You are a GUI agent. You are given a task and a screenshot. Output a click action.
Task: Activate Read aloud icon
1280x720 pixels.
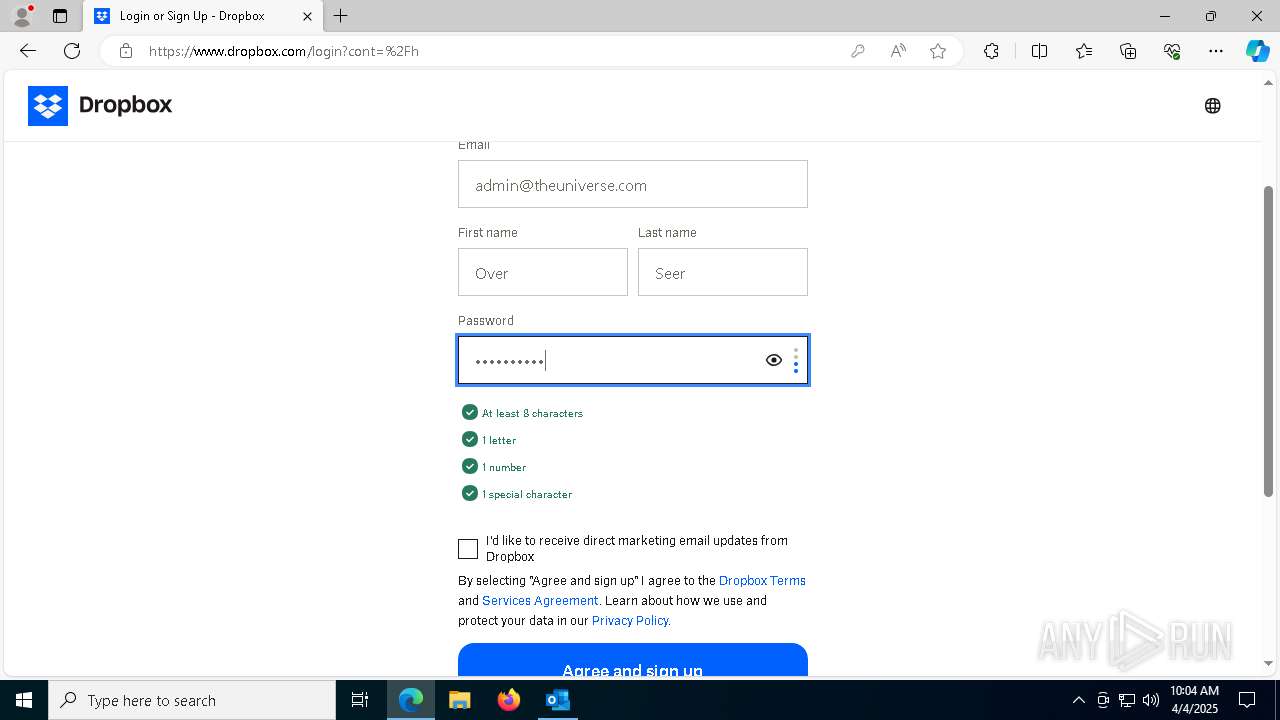pyautogui.click(x=898, y=51)
